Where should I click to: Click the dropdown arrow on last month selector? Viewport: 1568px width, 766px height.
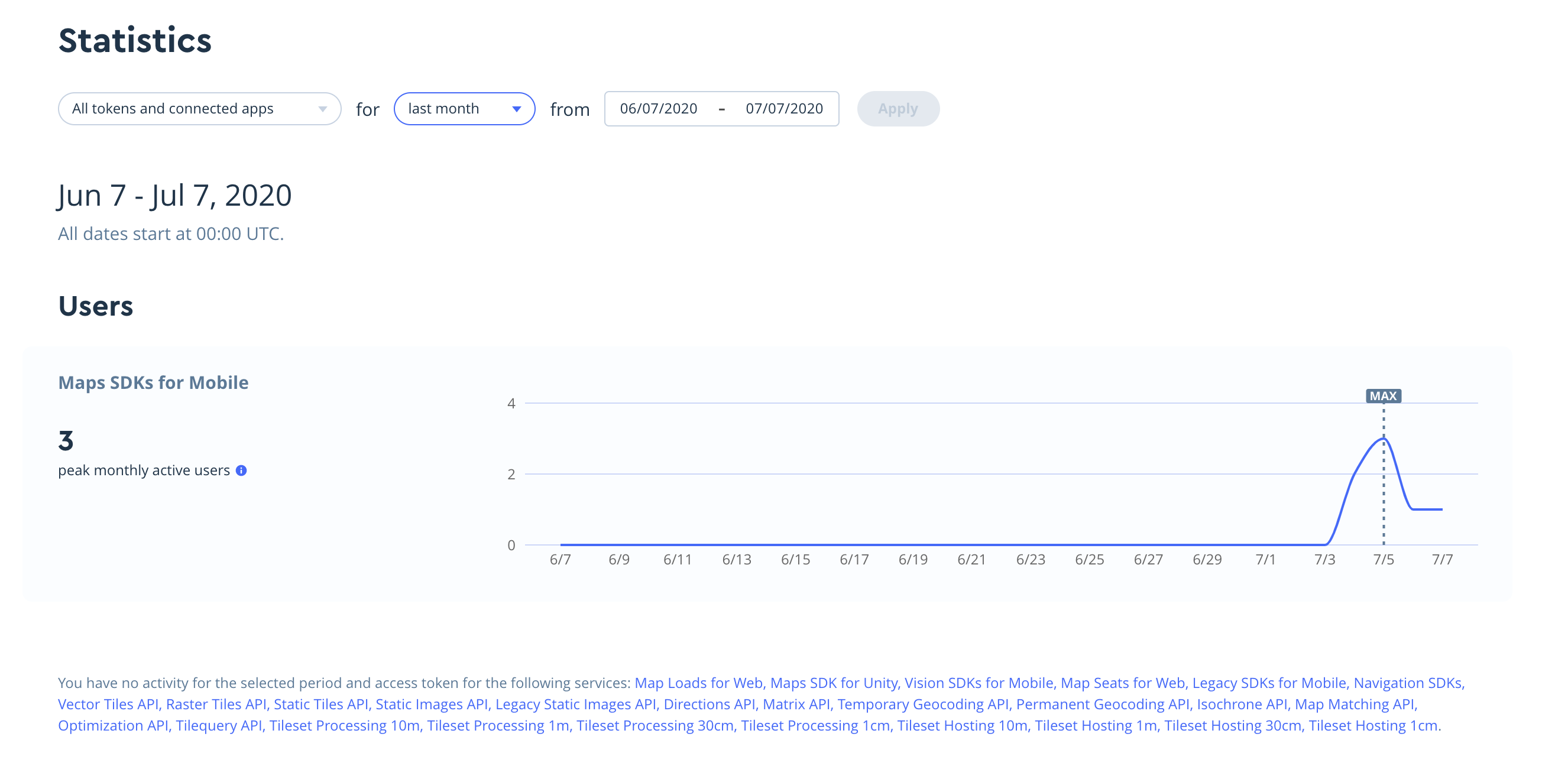[x=517, y=109]
